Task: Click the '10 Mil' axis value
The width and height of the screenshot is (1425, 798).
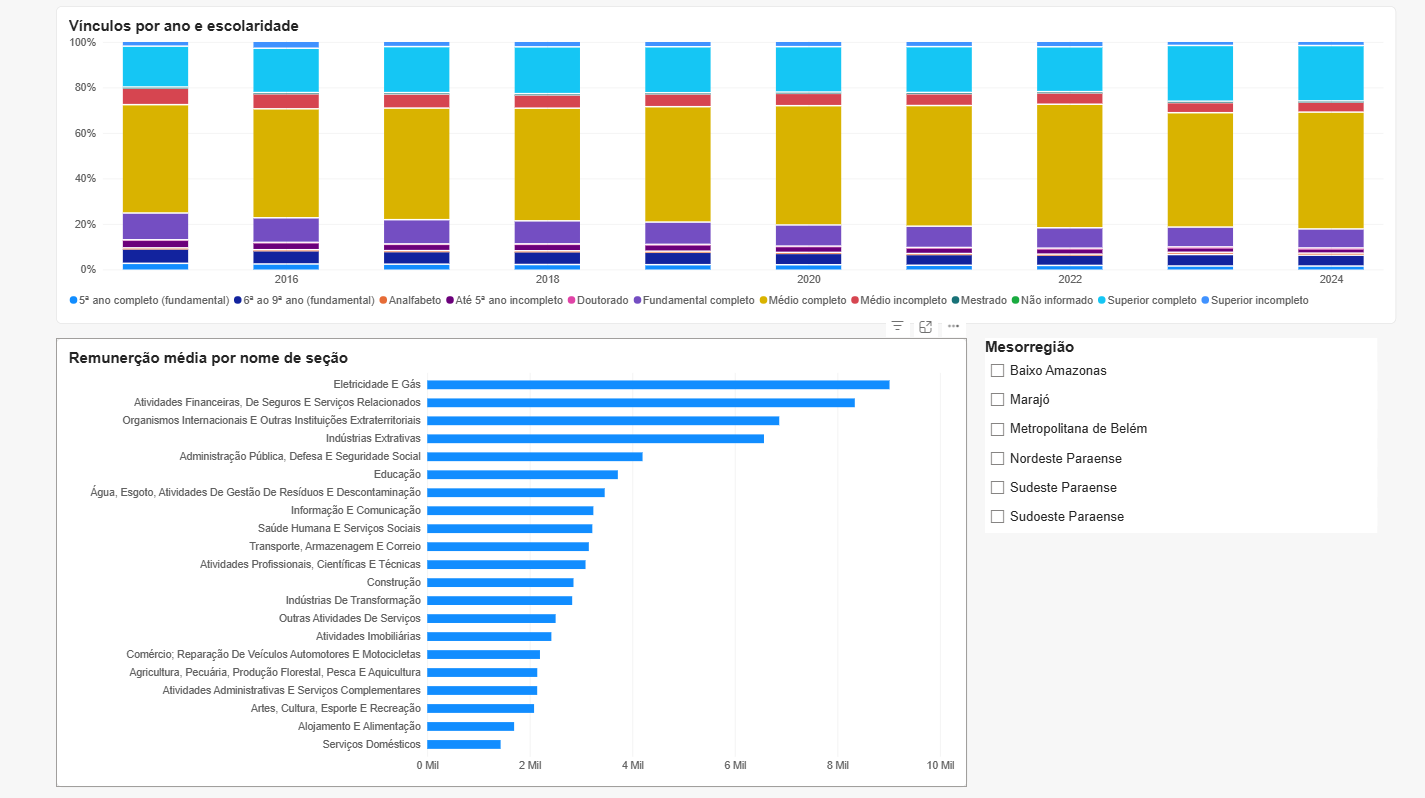Action: coord(940,766)
